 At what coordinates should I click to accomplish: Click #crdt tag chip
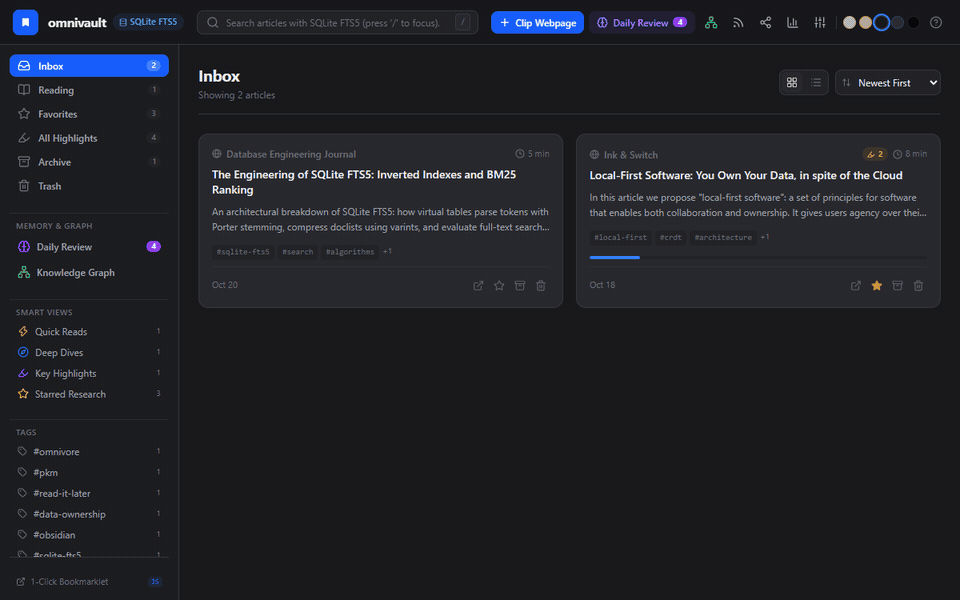pos(670,238)
